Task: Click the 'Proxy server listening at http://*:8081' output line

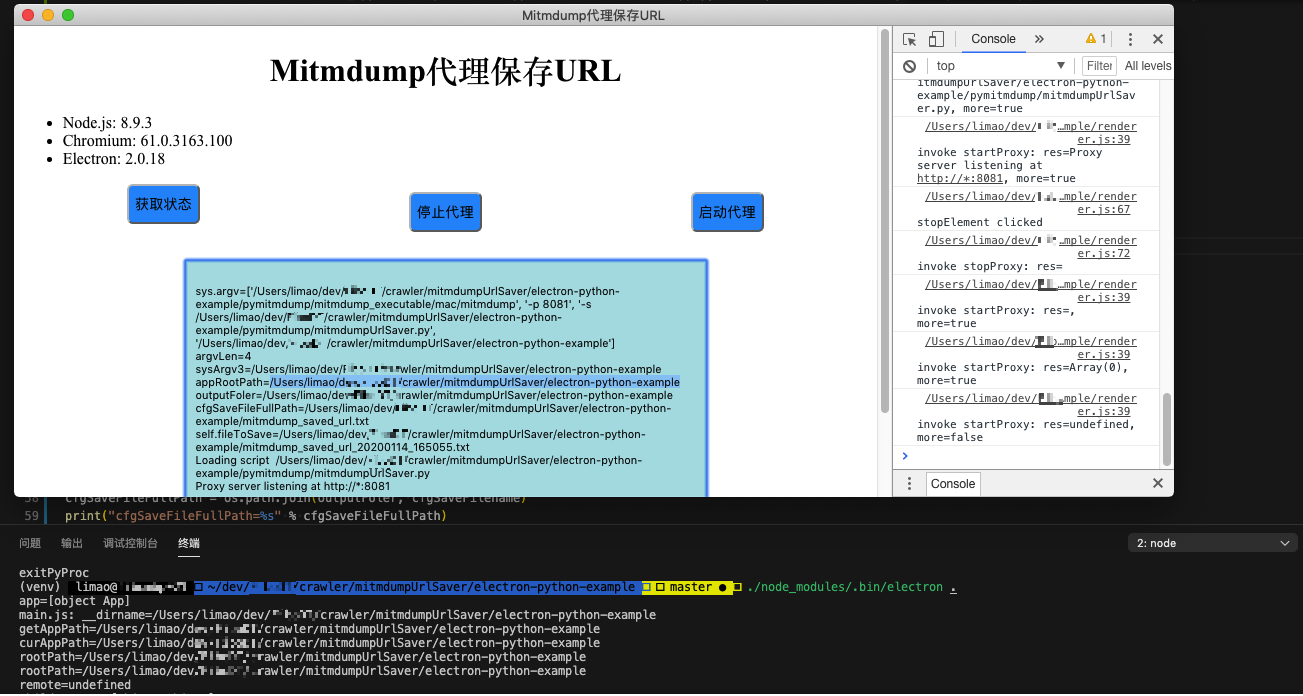Action: click(293, 486)
